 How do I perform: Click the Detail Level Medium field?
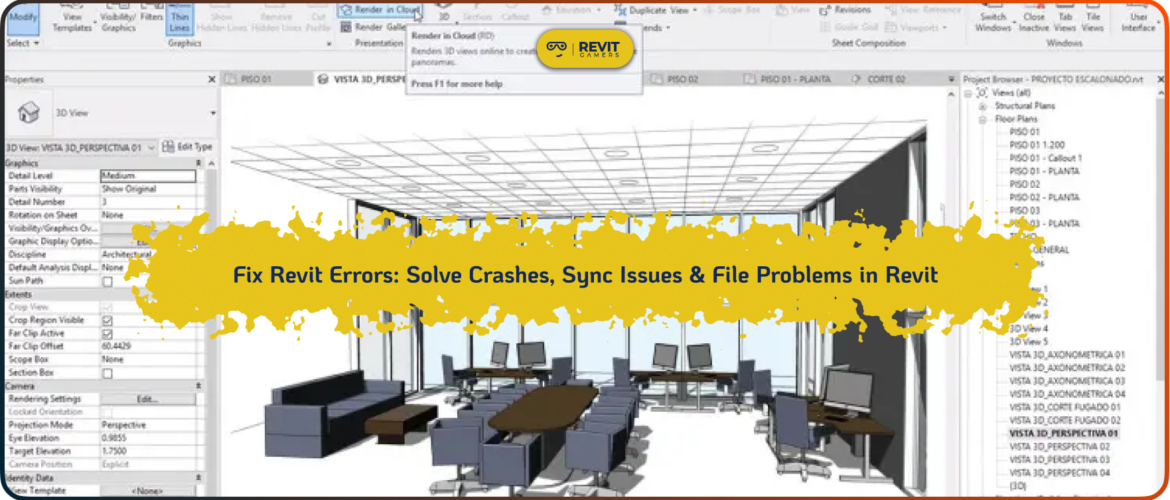[148, 176]
